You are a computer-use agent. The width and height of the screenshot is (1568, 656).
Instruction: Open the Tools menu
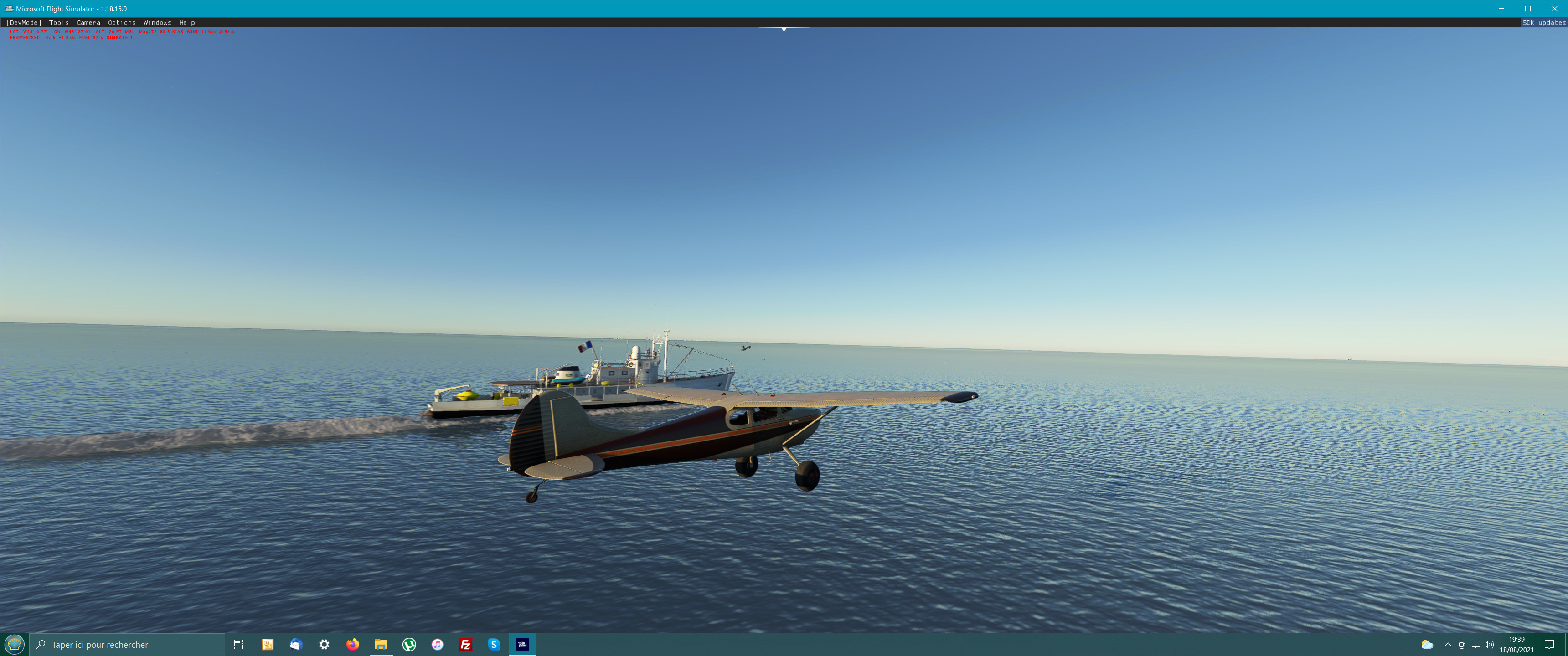[58, 22]
